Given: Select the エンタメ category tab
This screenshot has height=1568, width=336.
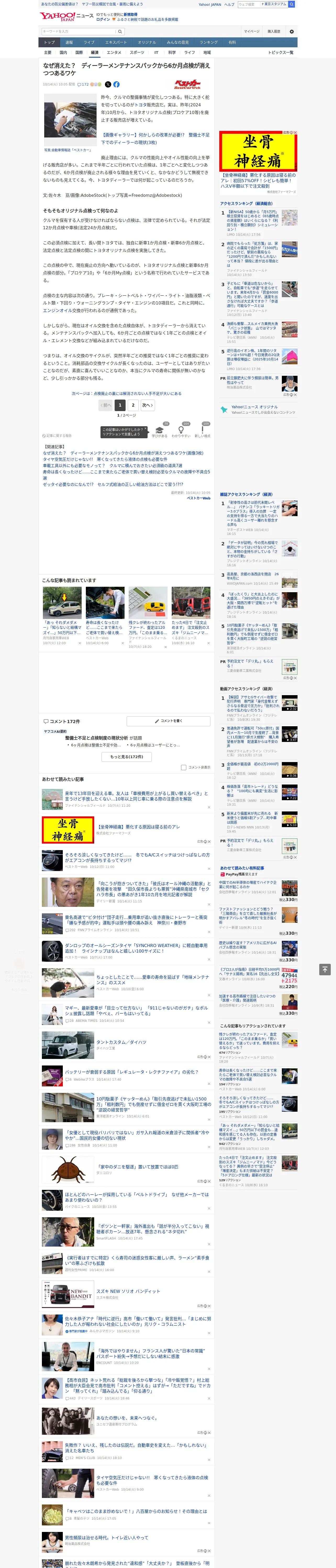Looking at the screenshot, I should tap(114, 52).
